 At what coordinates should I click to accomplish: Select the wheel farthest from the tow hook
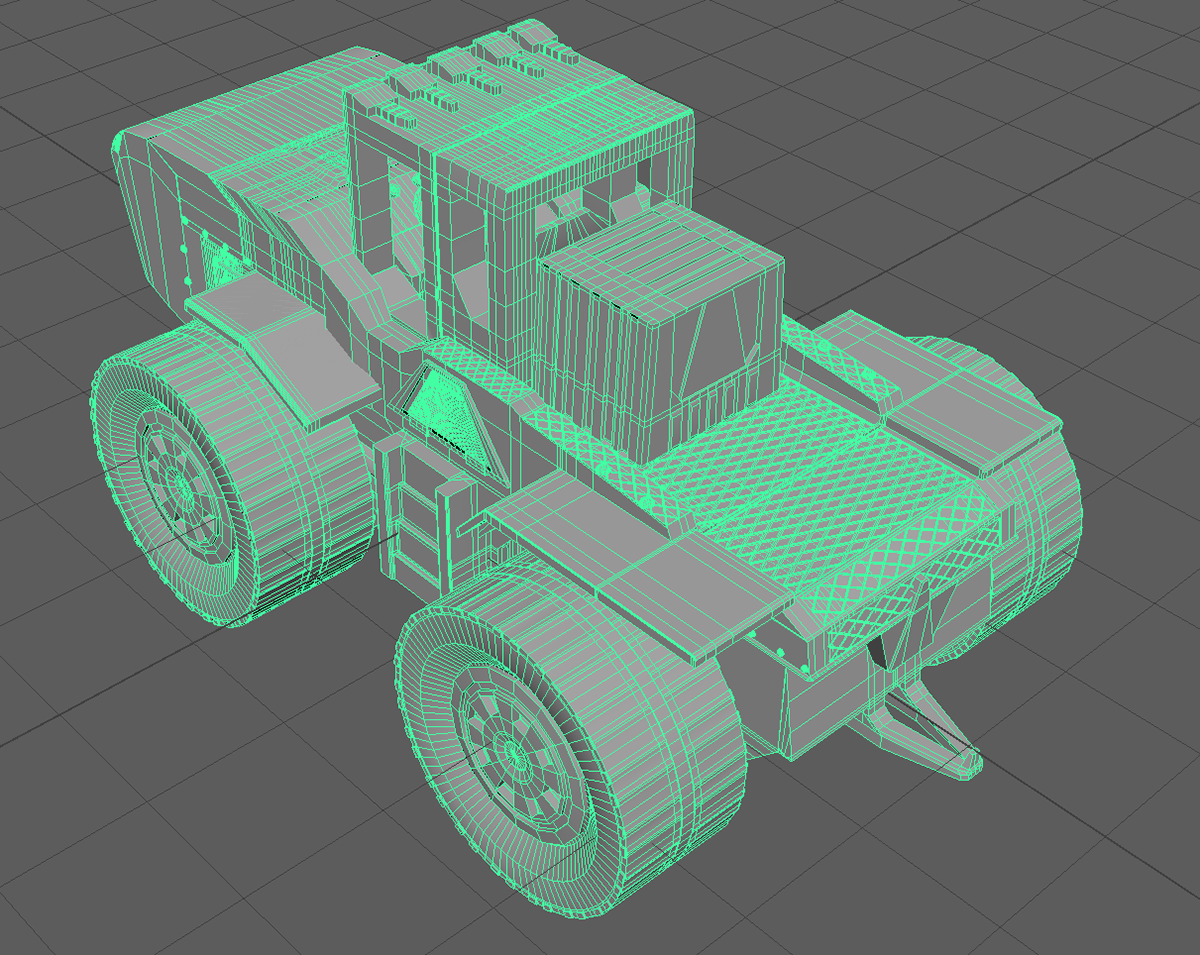(x=232, y=472)
